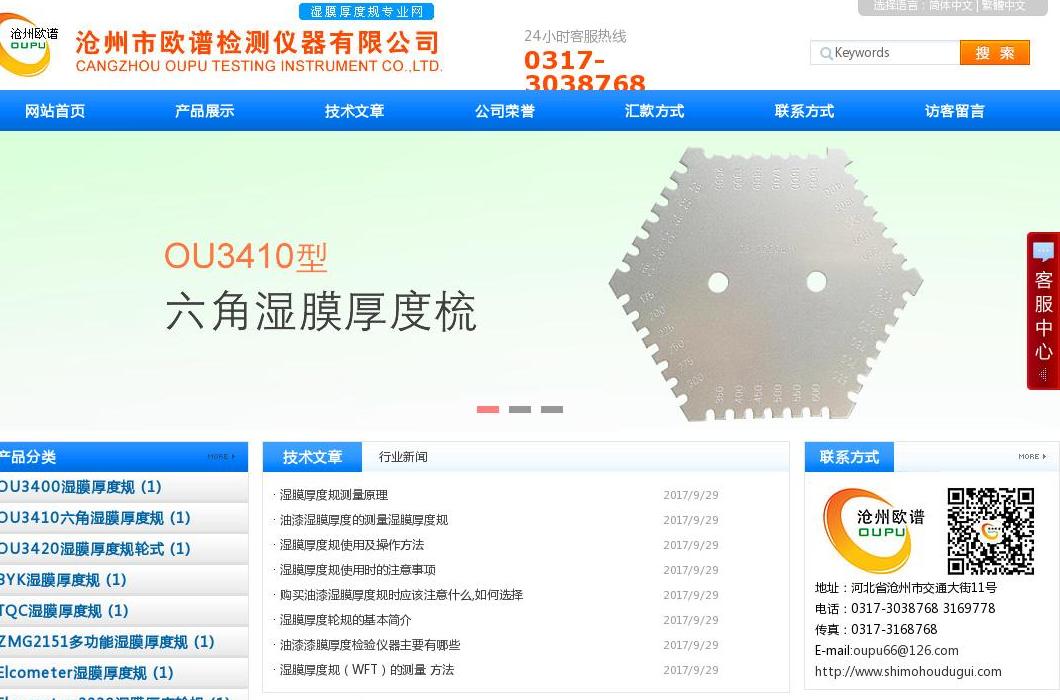Viewport: 1060px width, 700px height.
Task: Open category Elcometer湿膜厚度规 (1)
Action: click(x=87, y=673)
